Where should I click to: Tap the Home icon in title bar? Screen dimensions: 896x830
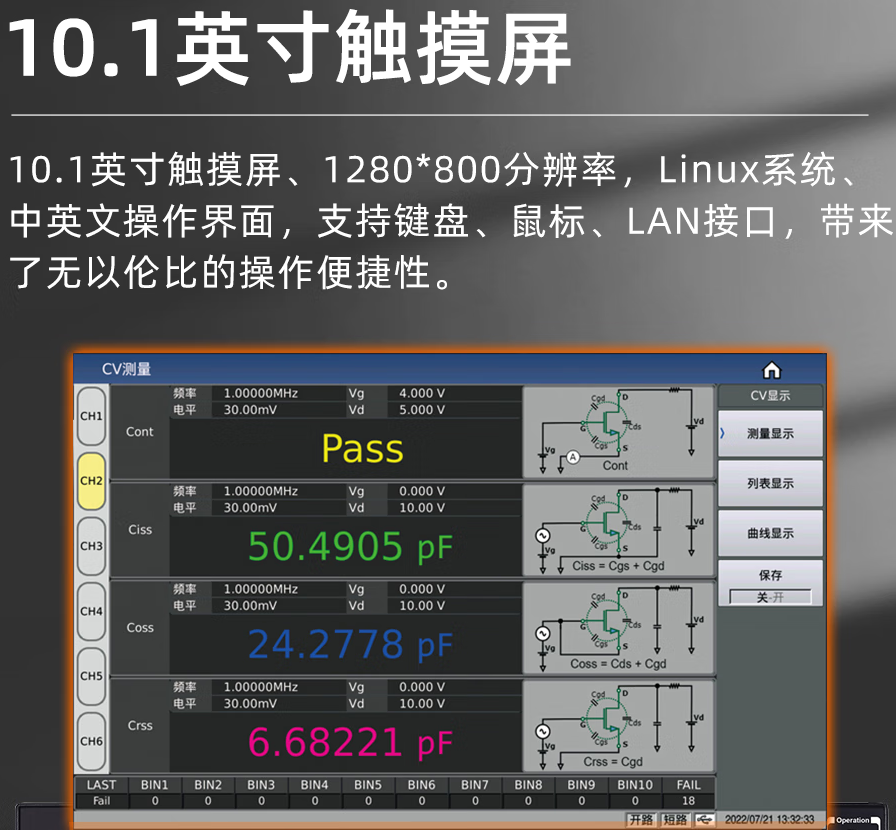pyautogui.click(x=772, y=369)
